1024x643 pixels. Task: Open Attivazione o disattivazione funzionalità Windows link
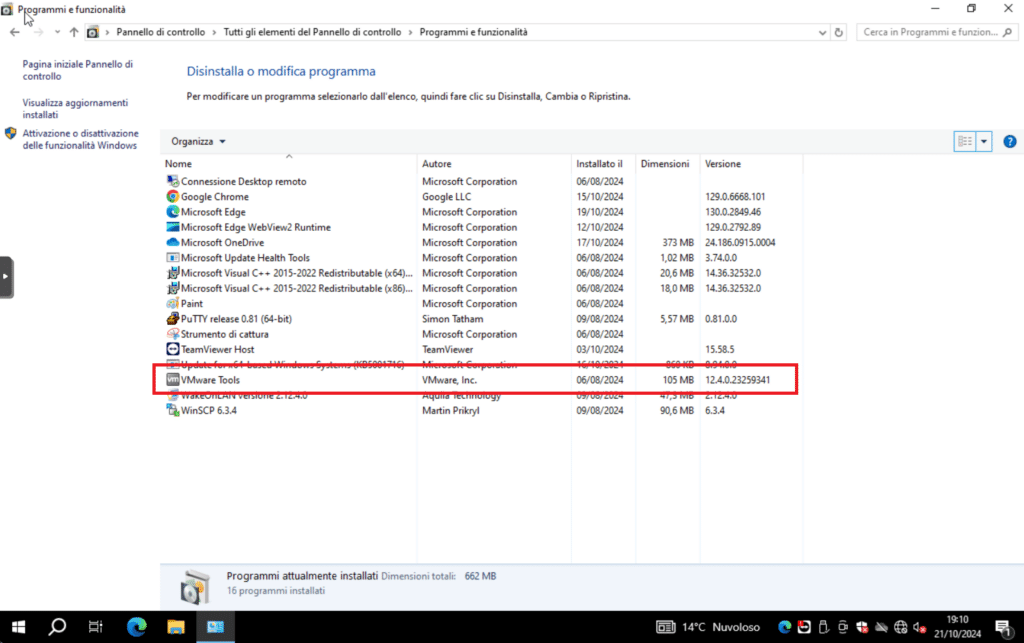pos(80,139)
